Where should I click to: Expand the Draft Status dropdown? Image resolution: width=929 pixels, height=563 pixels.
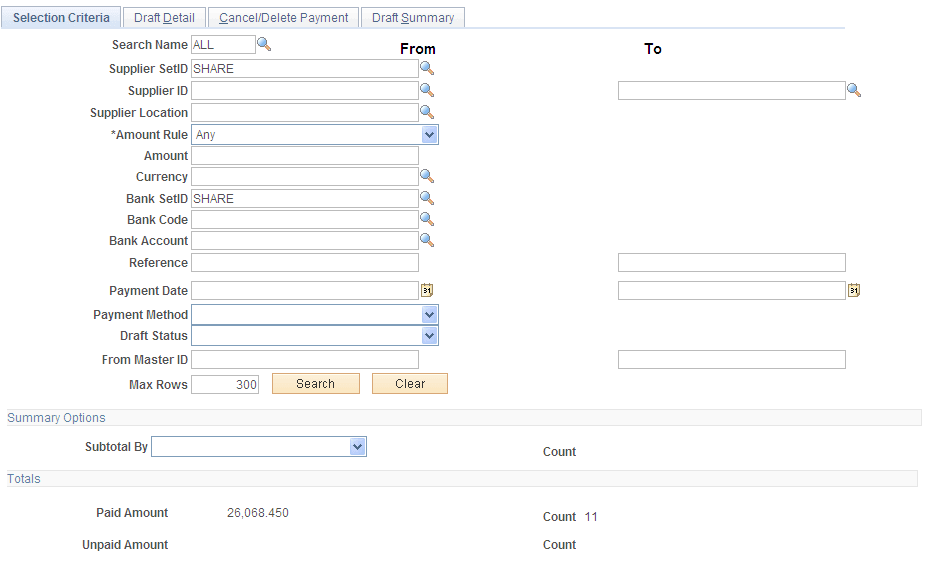point(430,336)
